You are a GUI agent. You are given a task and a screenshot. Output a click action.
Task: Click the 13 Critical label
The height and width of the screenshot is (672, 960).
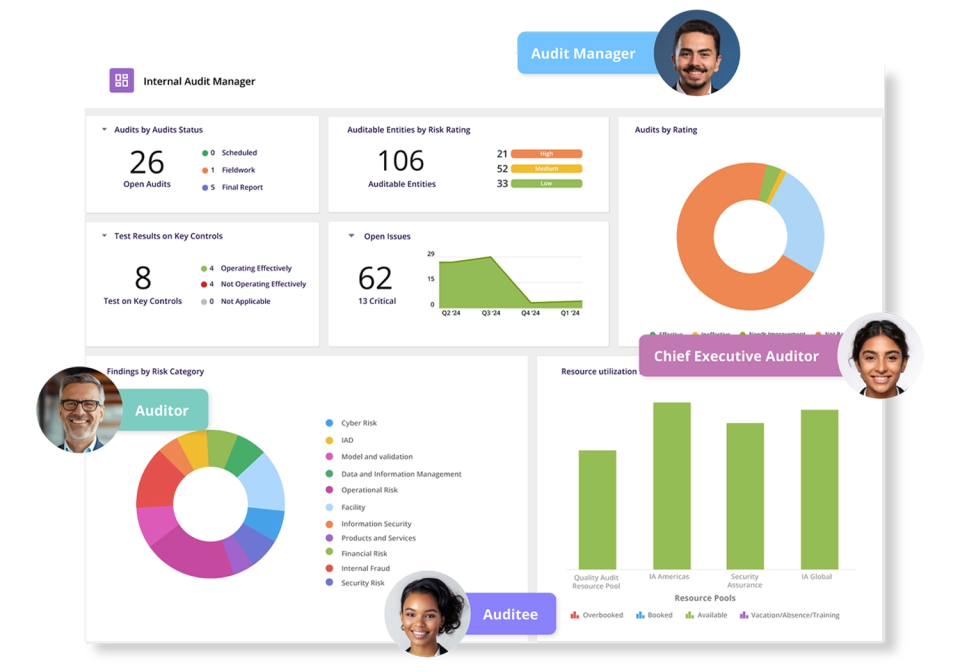point(377,301)
